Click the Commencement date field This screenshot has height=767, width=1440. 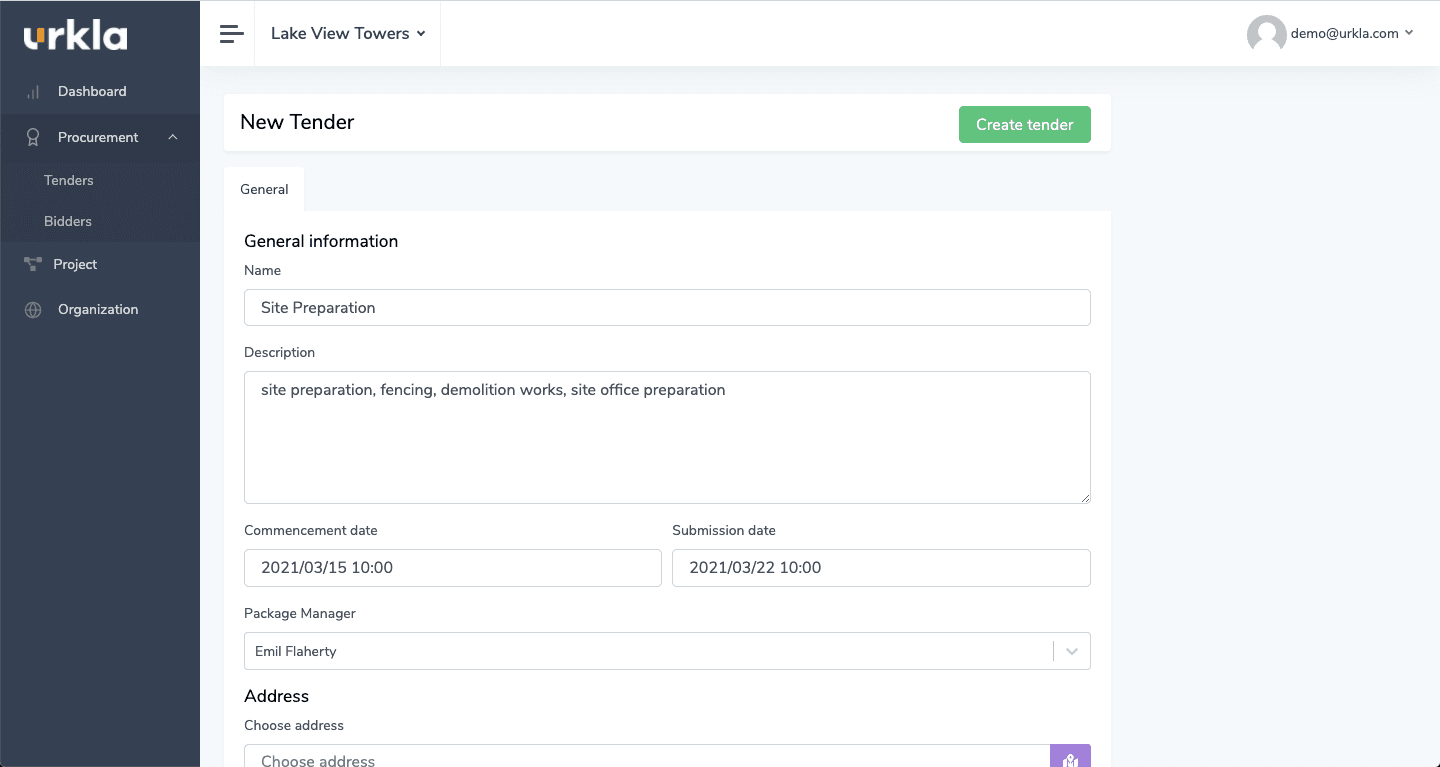[x=452, y=568]
